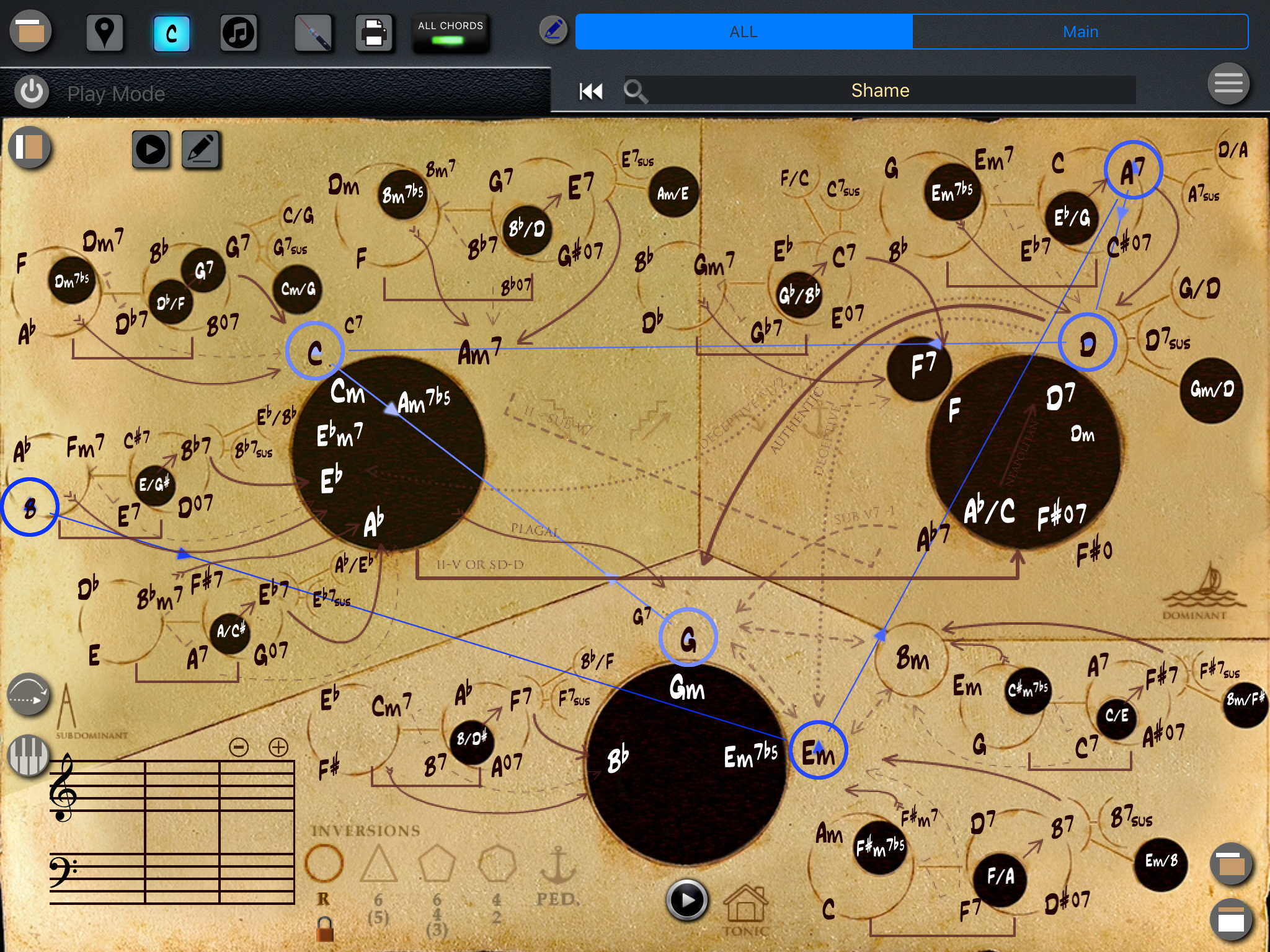Click the blue pencil edit icon
The height and width of the screenshot is (952, 1270).
[x=553, y=30]
